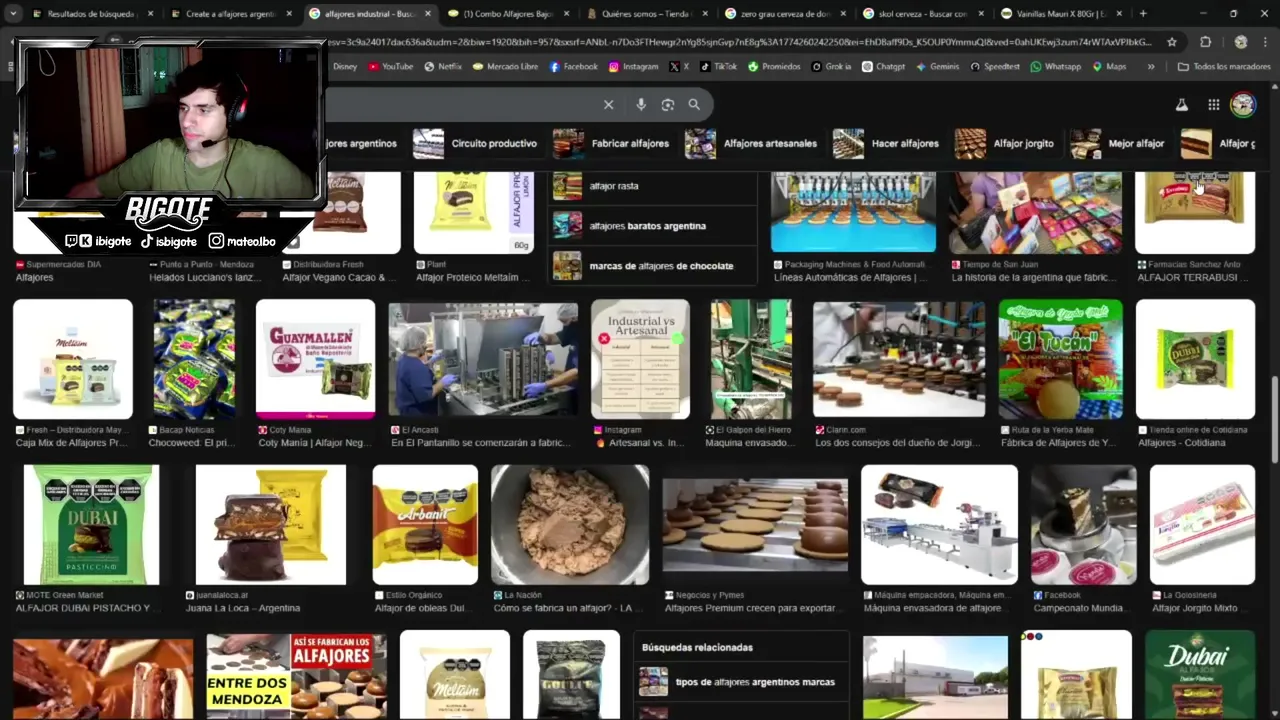
Task: Open Google Lens image search
Action: (x=667, y=105)
